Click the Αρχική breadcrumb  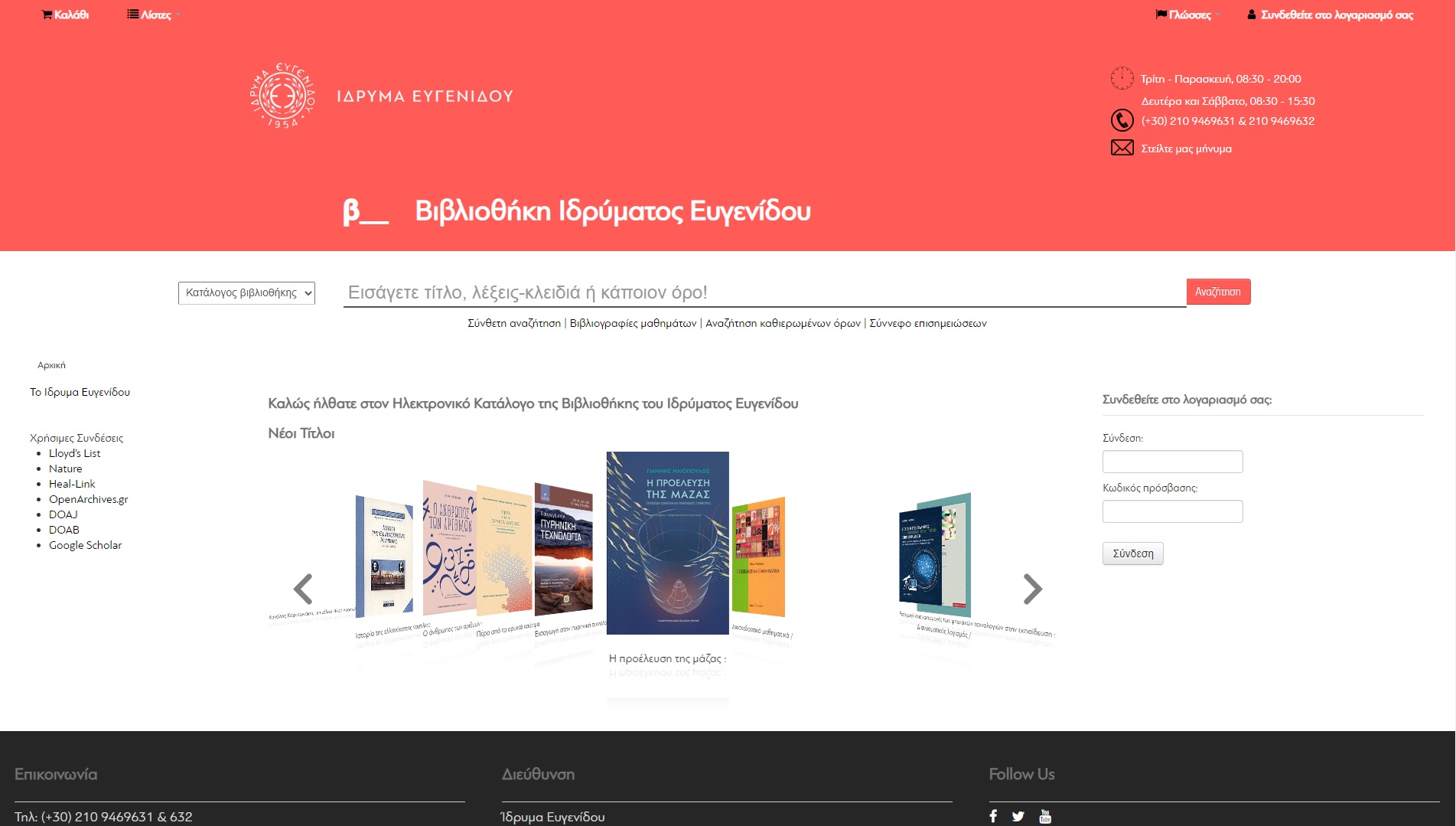tap(51, 365)
